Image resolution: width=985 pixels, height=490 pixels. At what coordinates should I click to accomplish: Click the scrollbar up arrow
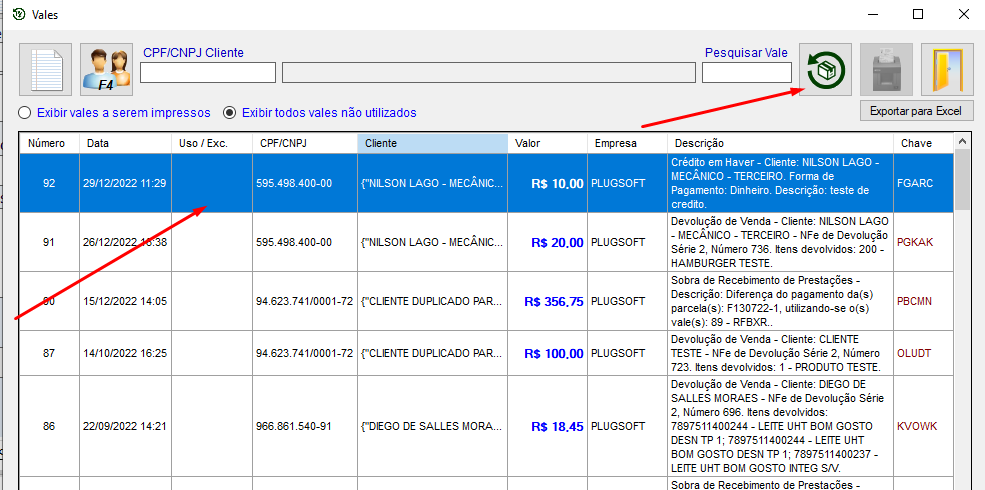961,143
